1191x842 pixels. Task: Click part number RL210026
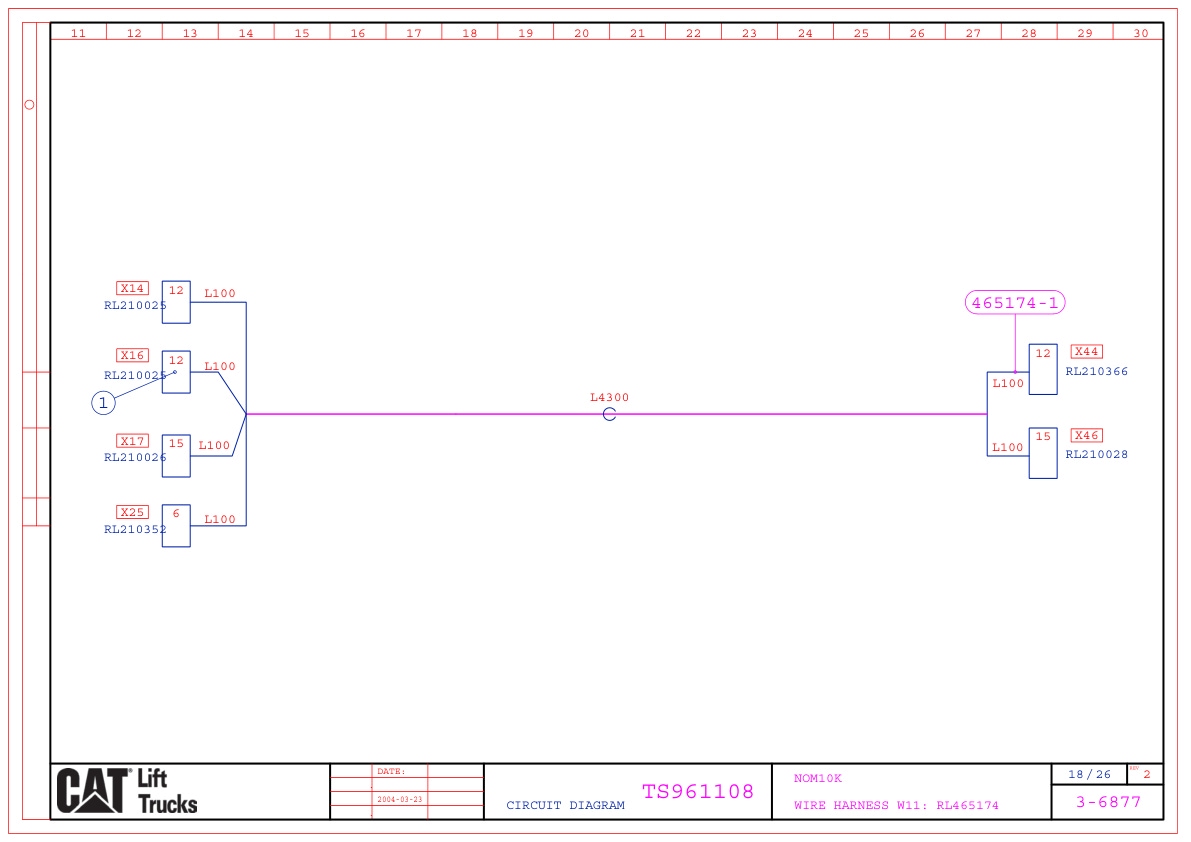point(135,458)
